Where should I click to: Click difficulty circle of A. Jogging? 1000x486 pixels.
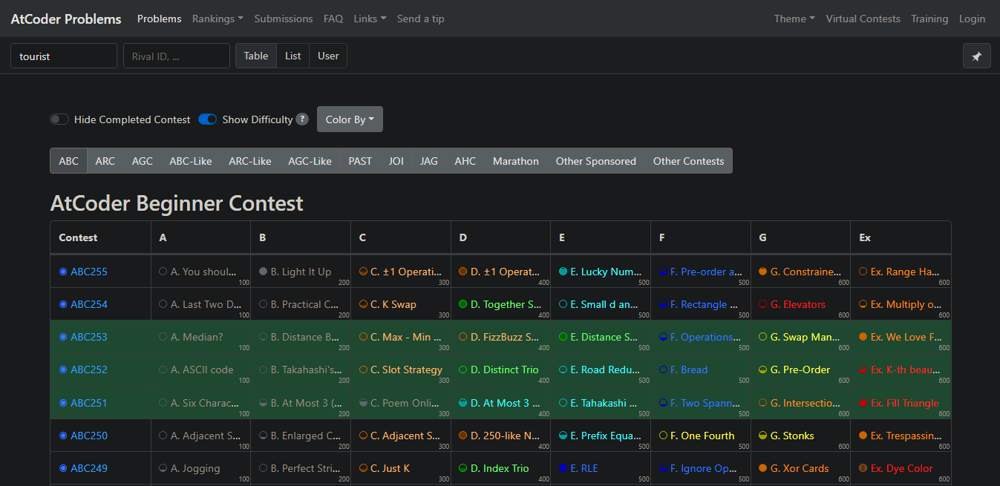pos(163,468)
